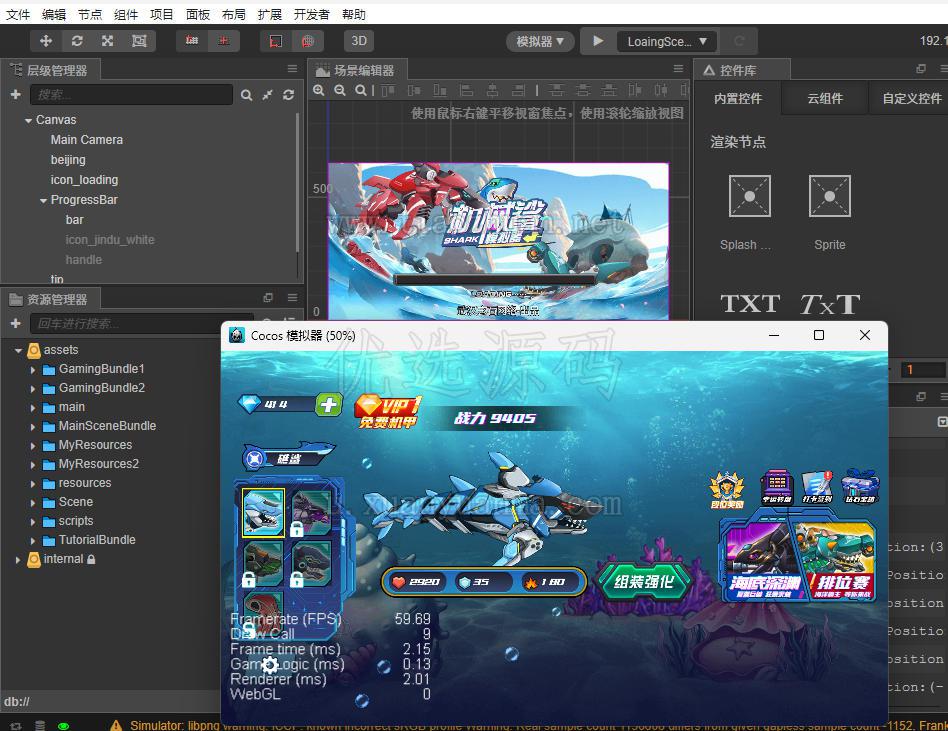Switch to the 自定义控件 tab

pos(912,99)
